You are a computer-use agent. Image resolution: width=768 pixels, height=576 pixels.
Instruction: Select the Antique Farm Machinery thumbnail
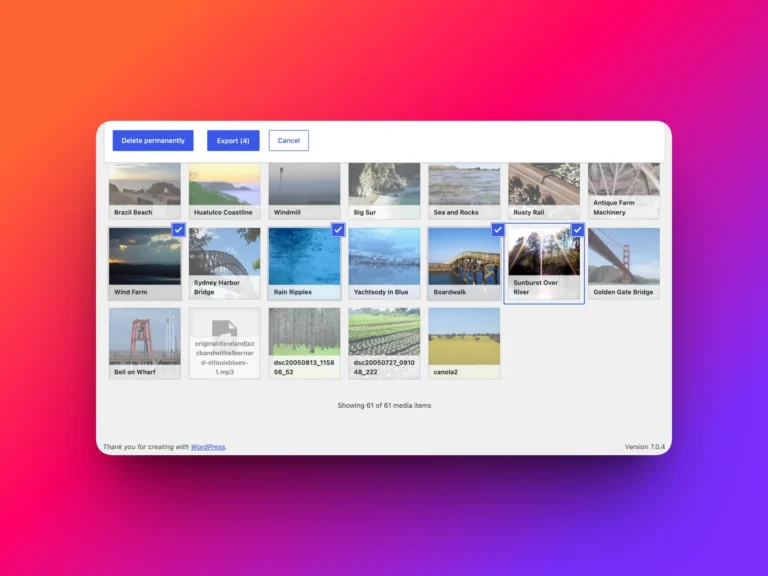pos(624,191)
